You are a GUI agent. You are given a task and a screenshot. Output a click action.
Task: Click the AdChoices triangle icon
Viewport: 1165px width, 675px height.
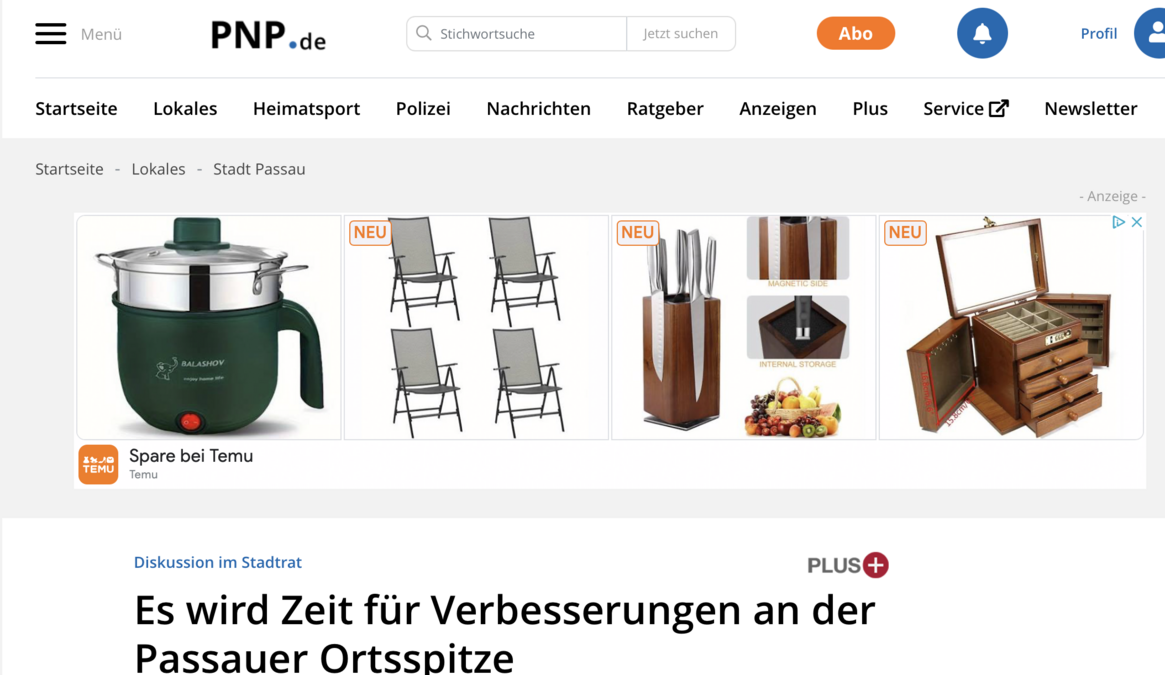point(1118,222)
